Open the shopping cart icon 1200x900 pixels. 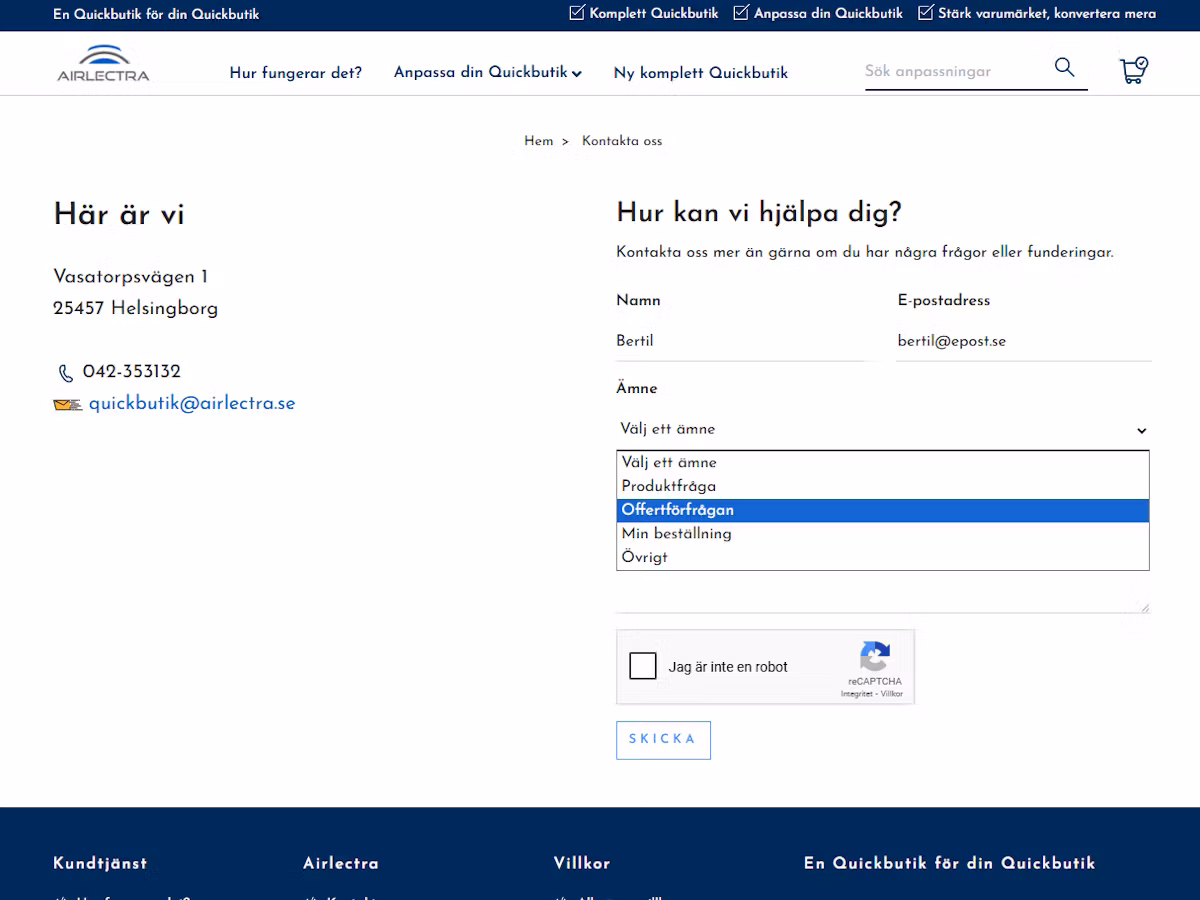click(x=1133, y=70)
